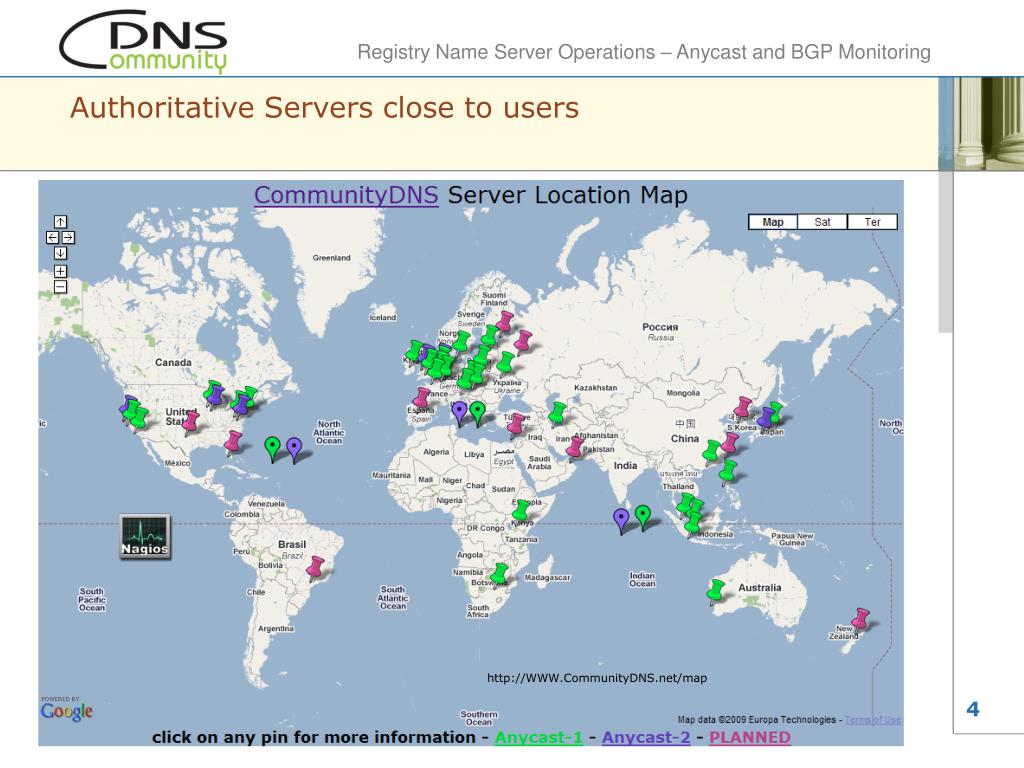Click the Anycast-2 legend link

coord(646,737)
